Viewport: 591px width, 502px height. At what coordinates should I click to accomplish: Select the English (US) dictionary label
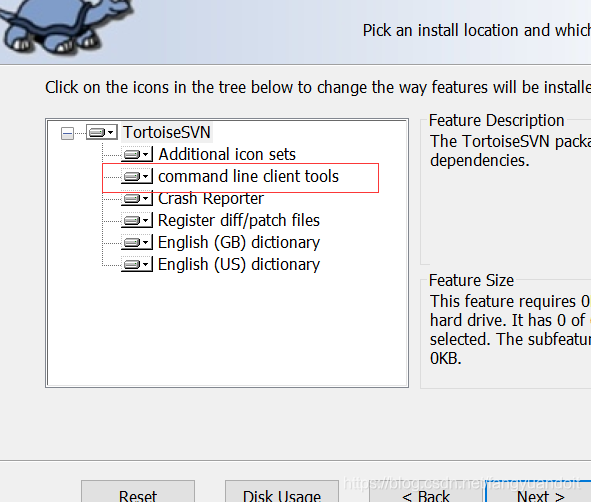[239, 265]
